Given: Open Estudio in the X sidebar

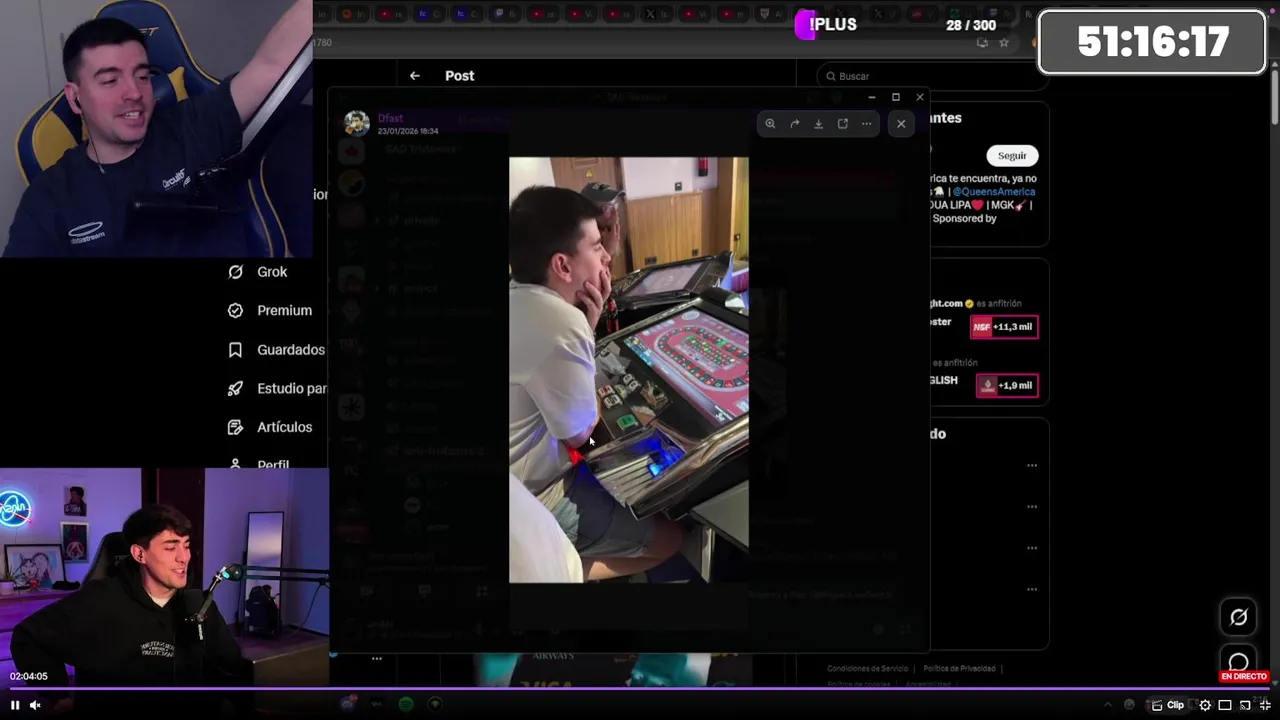Looking at the screenshot, I should point(277,389).
